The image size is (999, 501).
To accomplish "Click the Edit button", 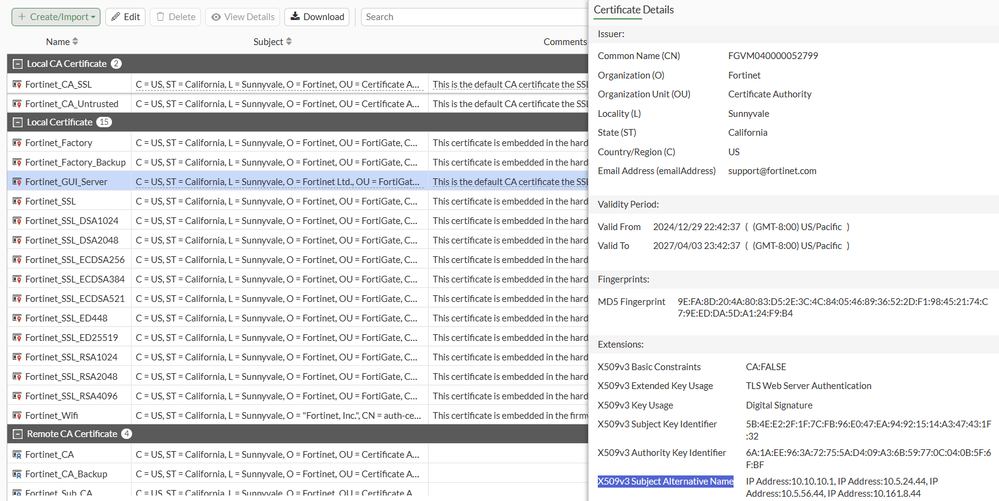I will [x=126, y=17].
